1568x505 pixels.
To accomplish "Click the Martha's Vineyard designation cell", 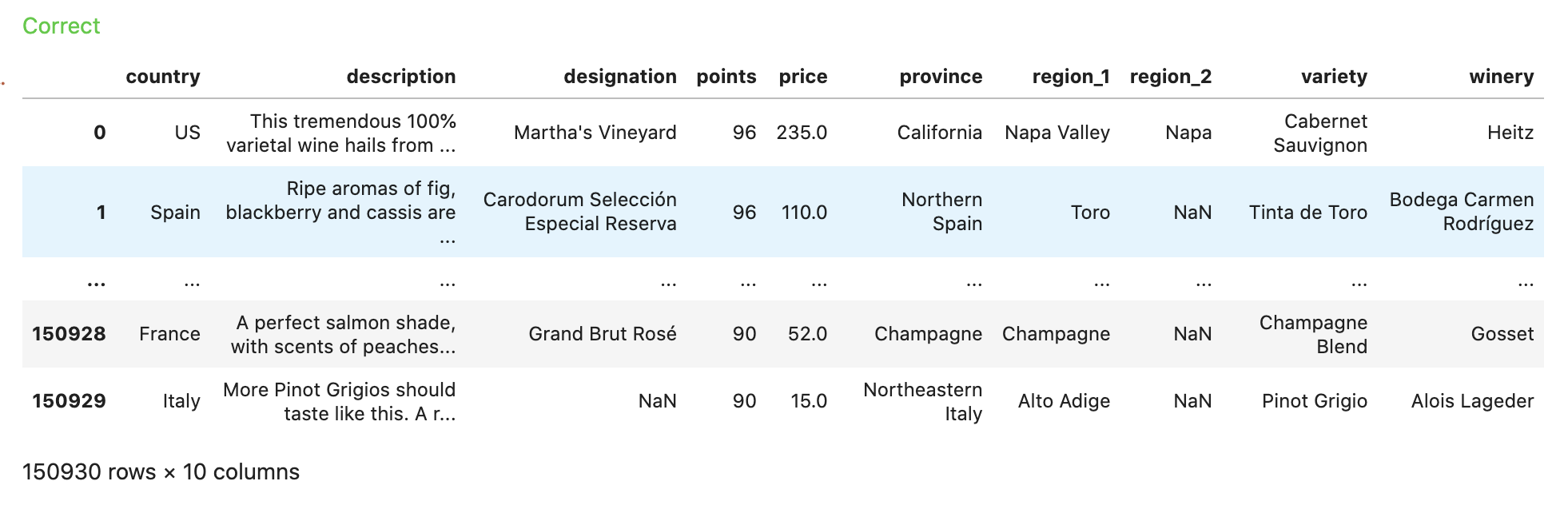I will point(595,133).
